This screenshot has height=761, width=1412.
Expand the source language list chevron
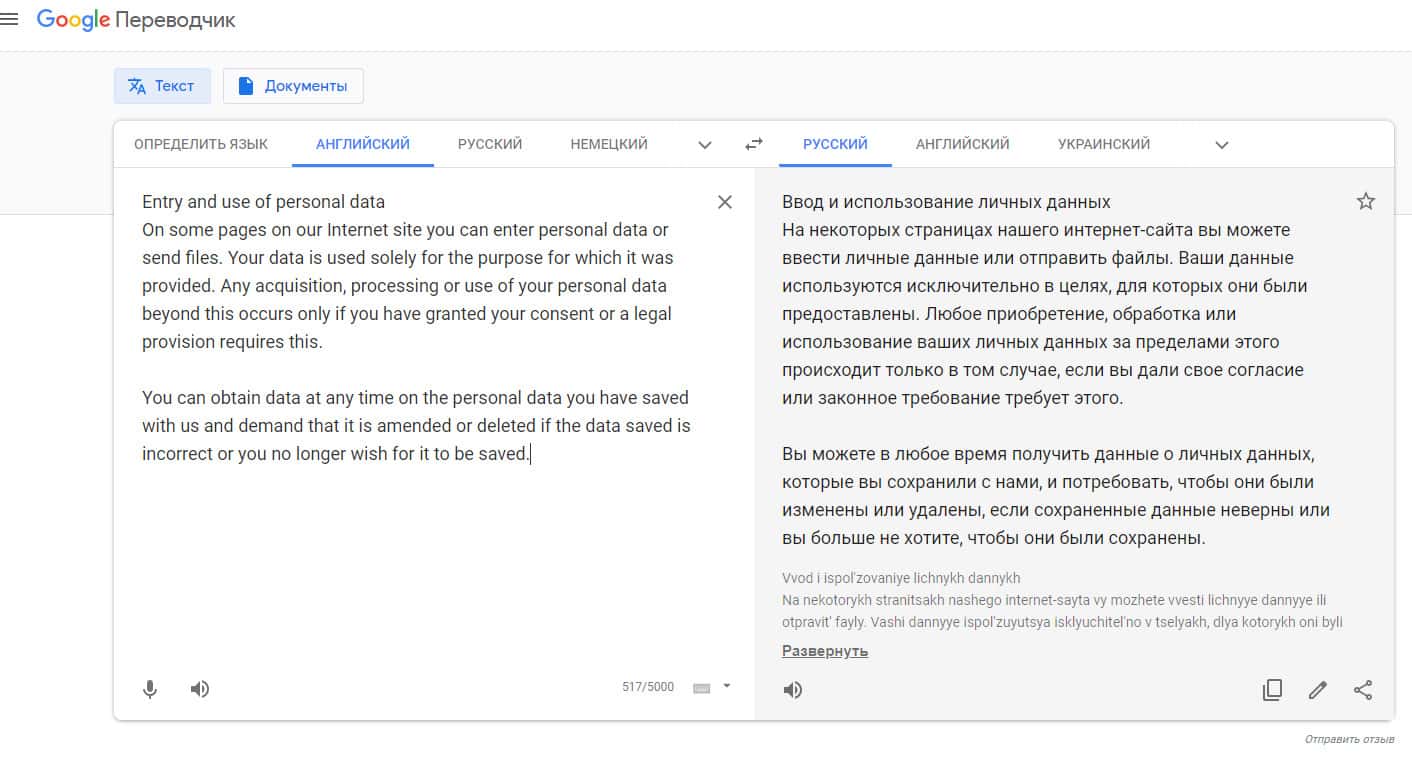pyautogui.click(x=705, y=145)
